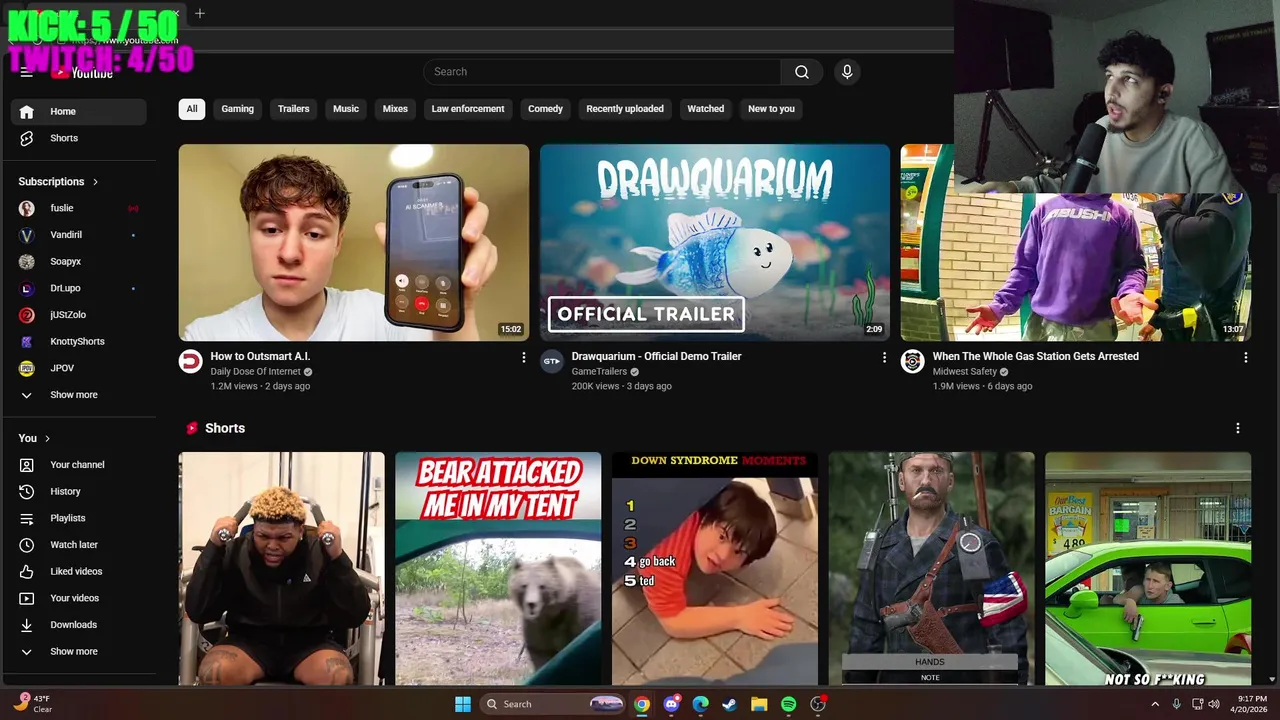Click the Windows taskbar search box
Viewport: 1280px width, 720px height.
[x=554, y=704]
